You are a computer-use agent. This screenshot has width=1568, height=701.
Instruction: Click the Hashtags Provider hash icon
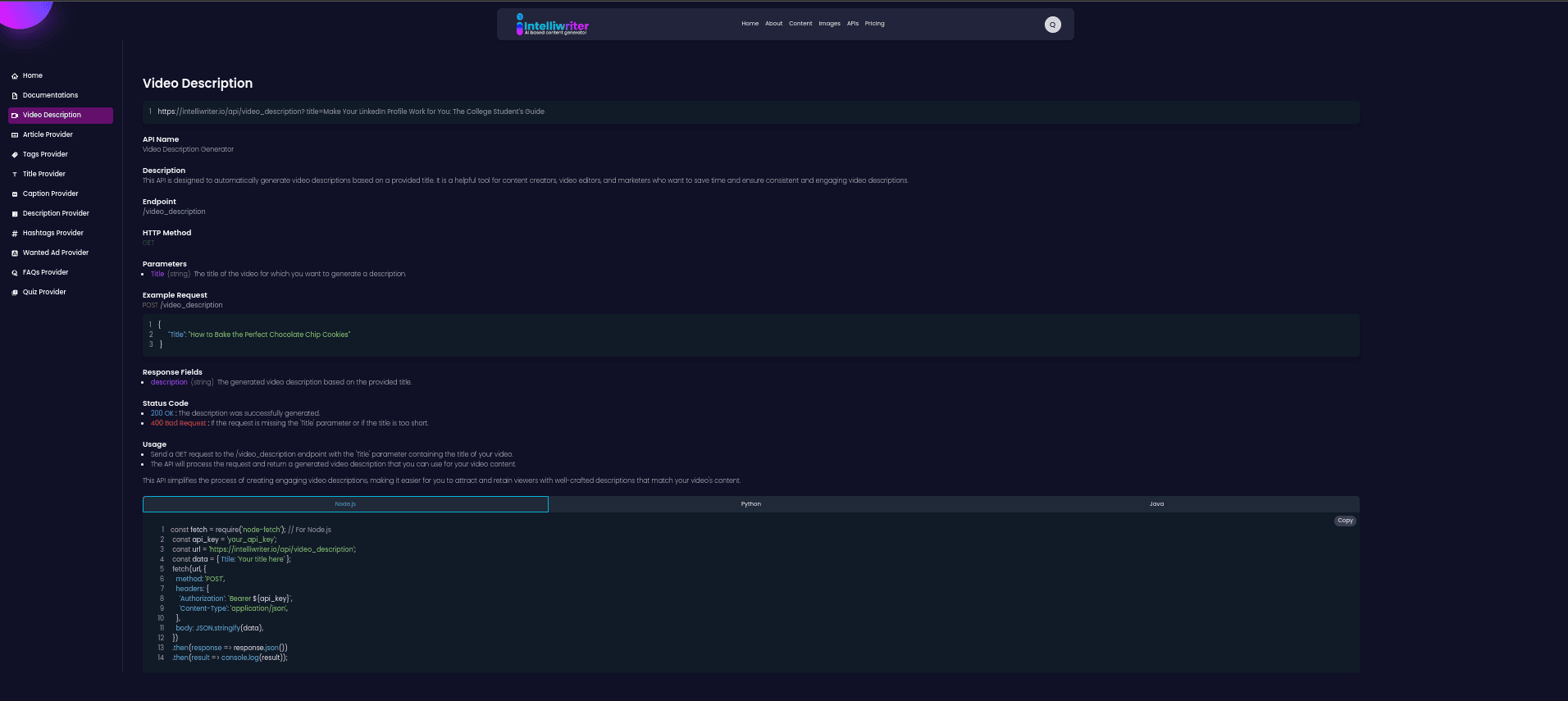tap(15, 234)
